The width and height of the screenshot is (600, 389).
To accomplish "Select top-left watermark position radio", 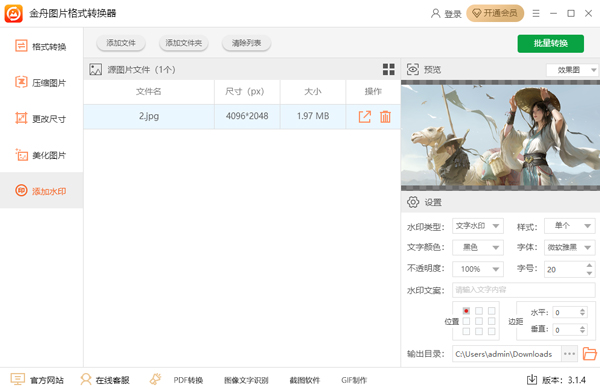I will 466,311.
